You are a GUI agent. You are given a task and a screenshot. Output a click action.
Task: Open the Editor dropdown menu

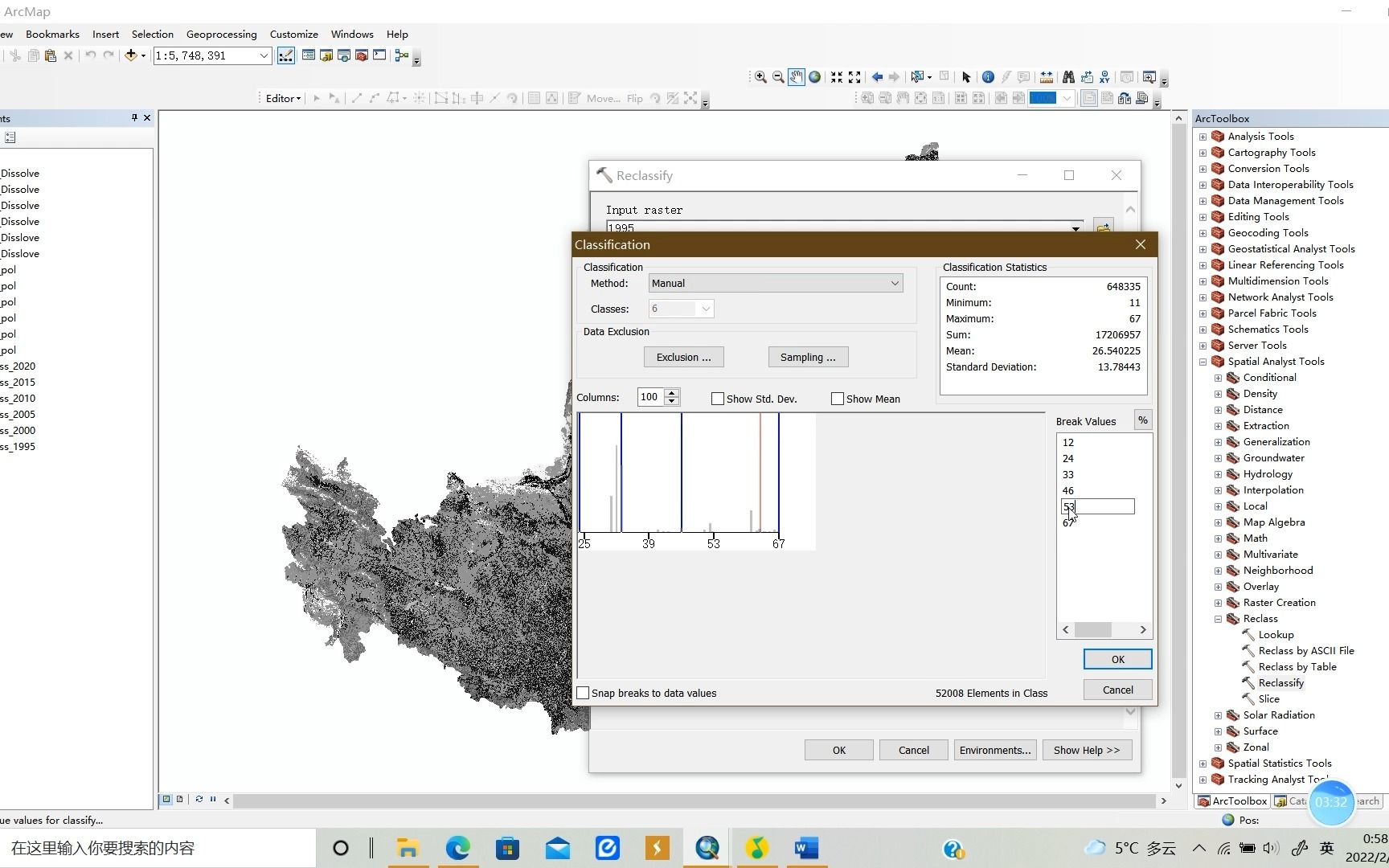[x=283, y=98]
